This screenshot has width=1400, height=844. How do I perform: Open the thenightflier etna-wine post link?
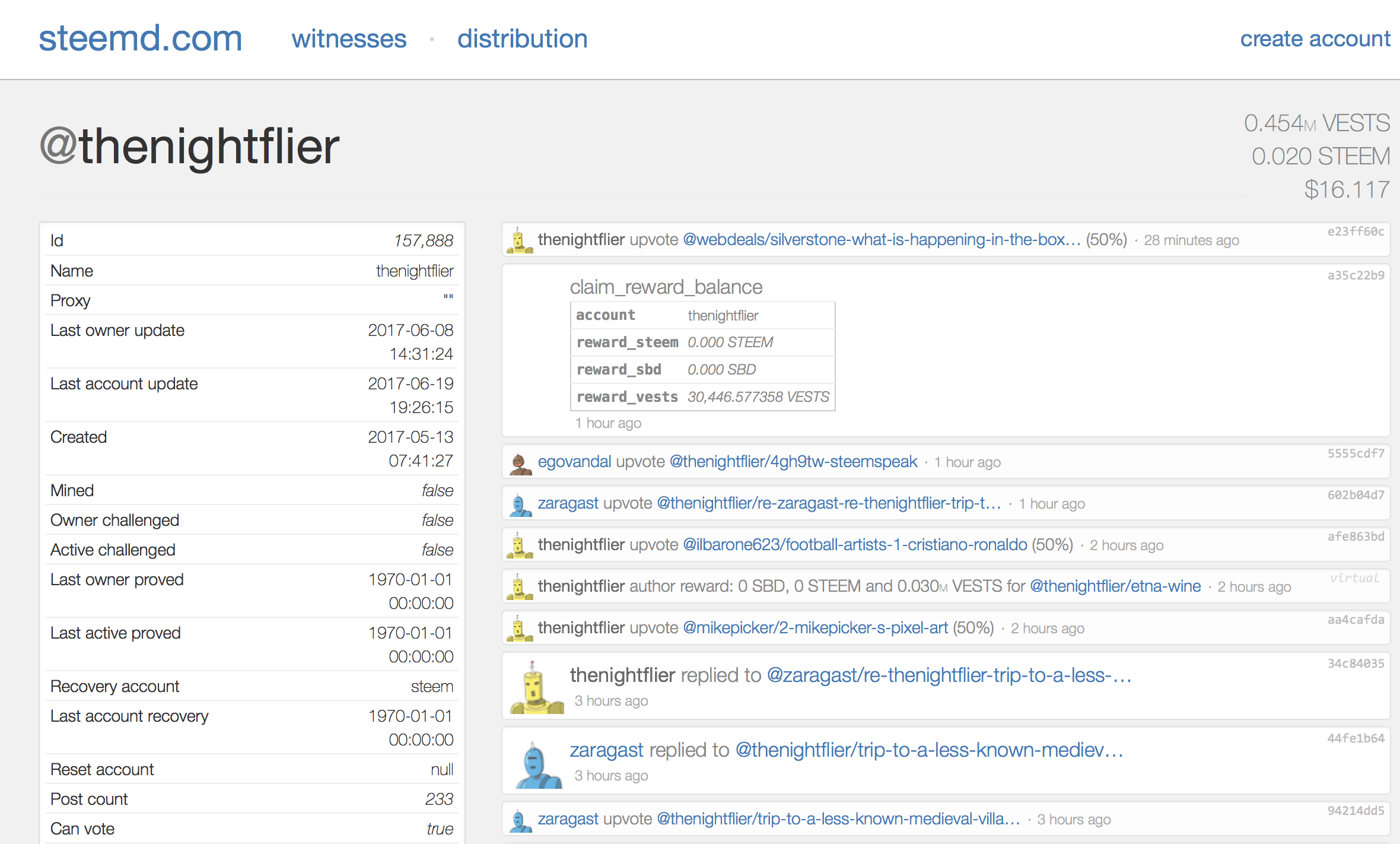pyautogui.click(x=1115, y=586)
